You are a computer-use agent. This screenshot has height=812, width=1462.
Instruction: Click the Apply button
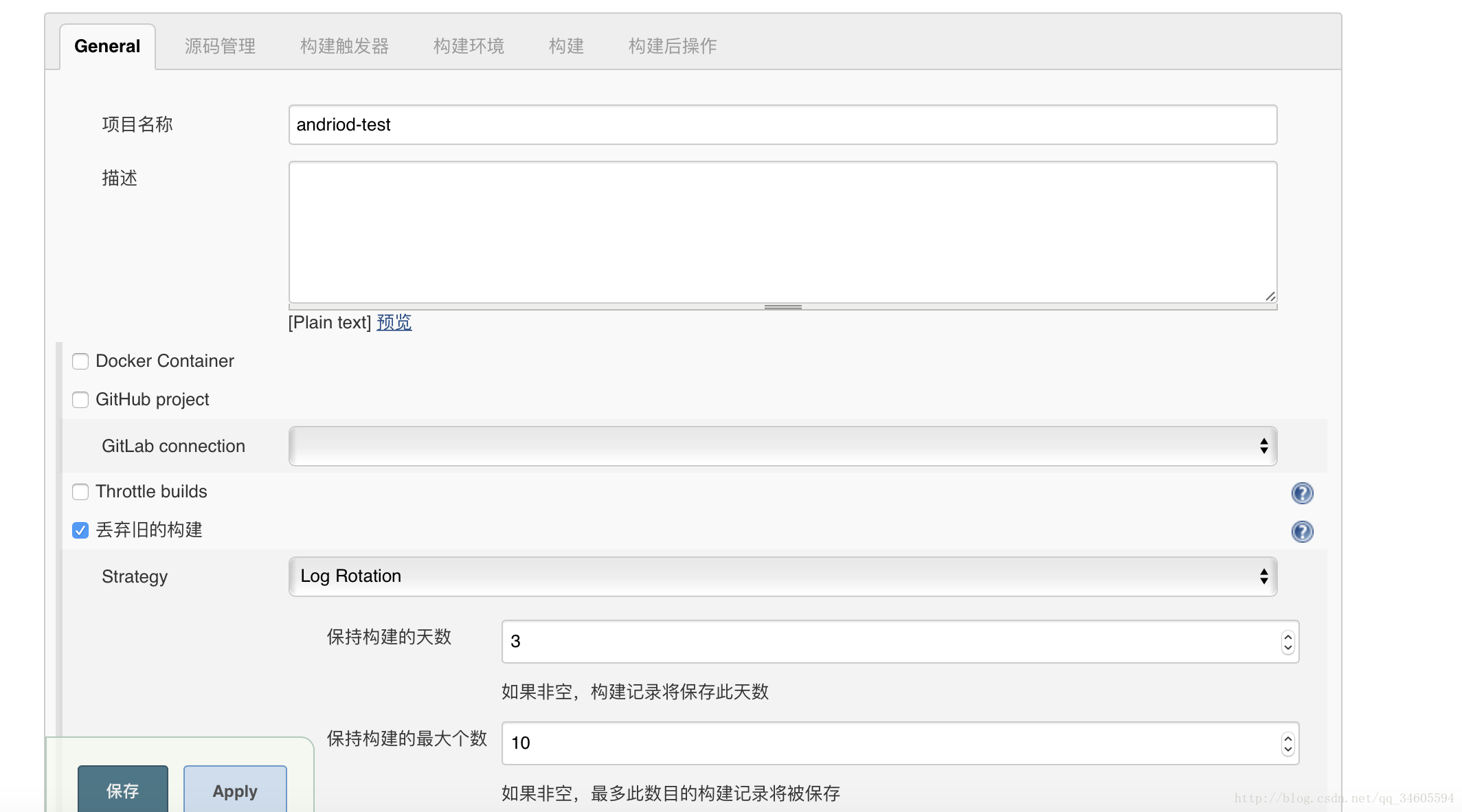coord(235,789)
